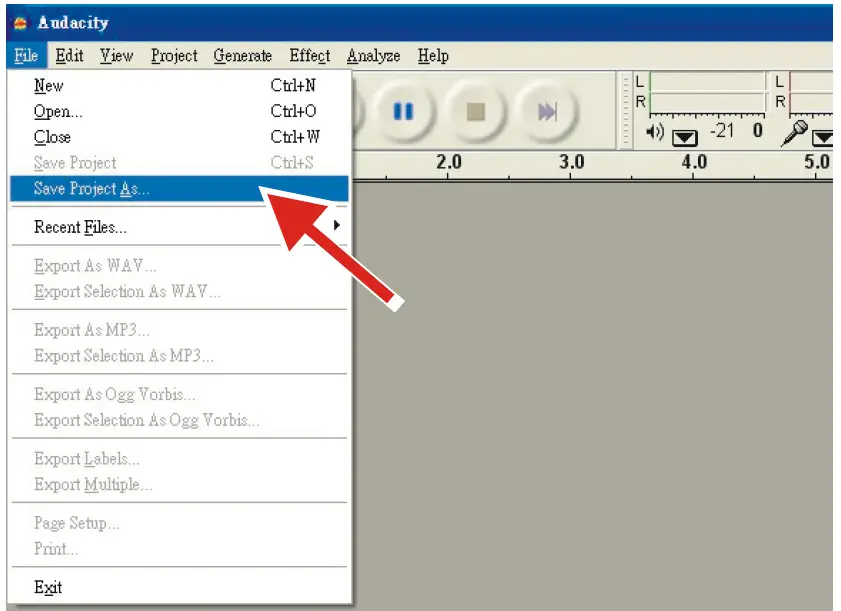Expand the Recent Files... submenu
This screenshot has width=841, height=611.
click(x=179, y=227)
